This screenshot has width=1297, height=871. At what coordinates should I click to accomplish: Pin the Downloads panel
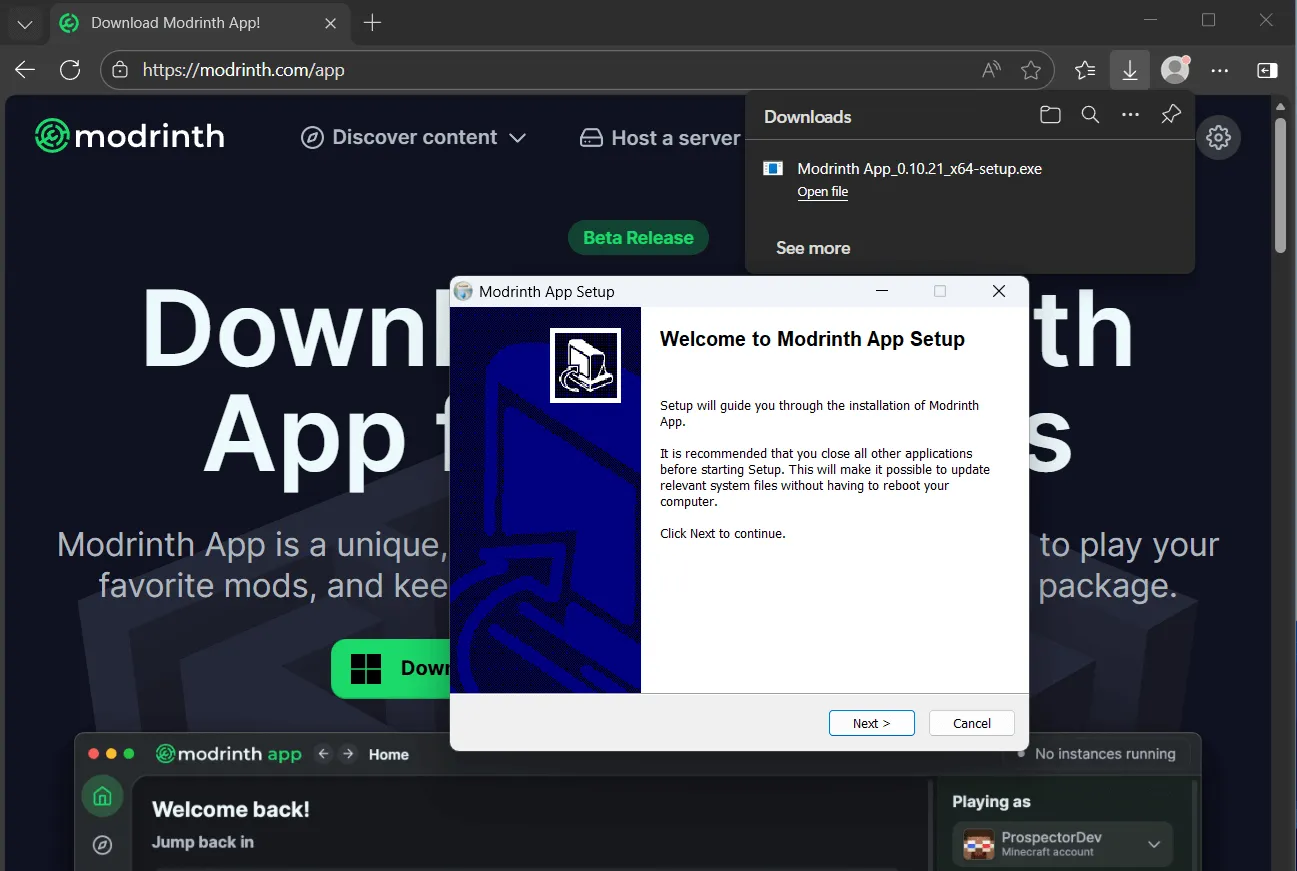[1171, 115]
